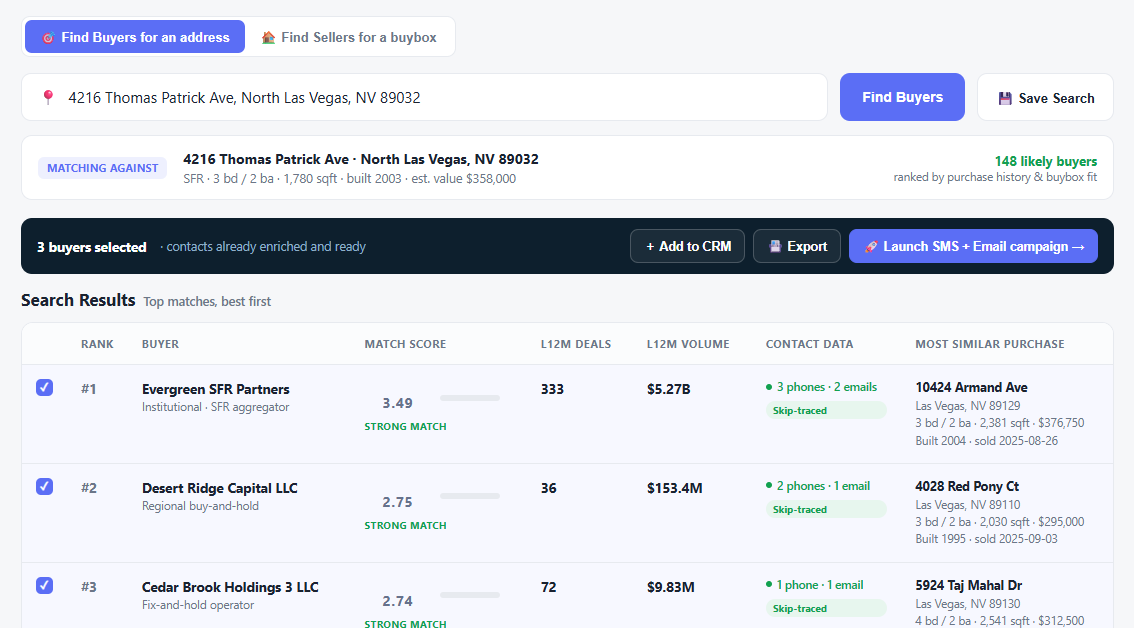Click the L12M VOLUME column header
This screenshot has width=1134, height=628.
click(688, 344)
